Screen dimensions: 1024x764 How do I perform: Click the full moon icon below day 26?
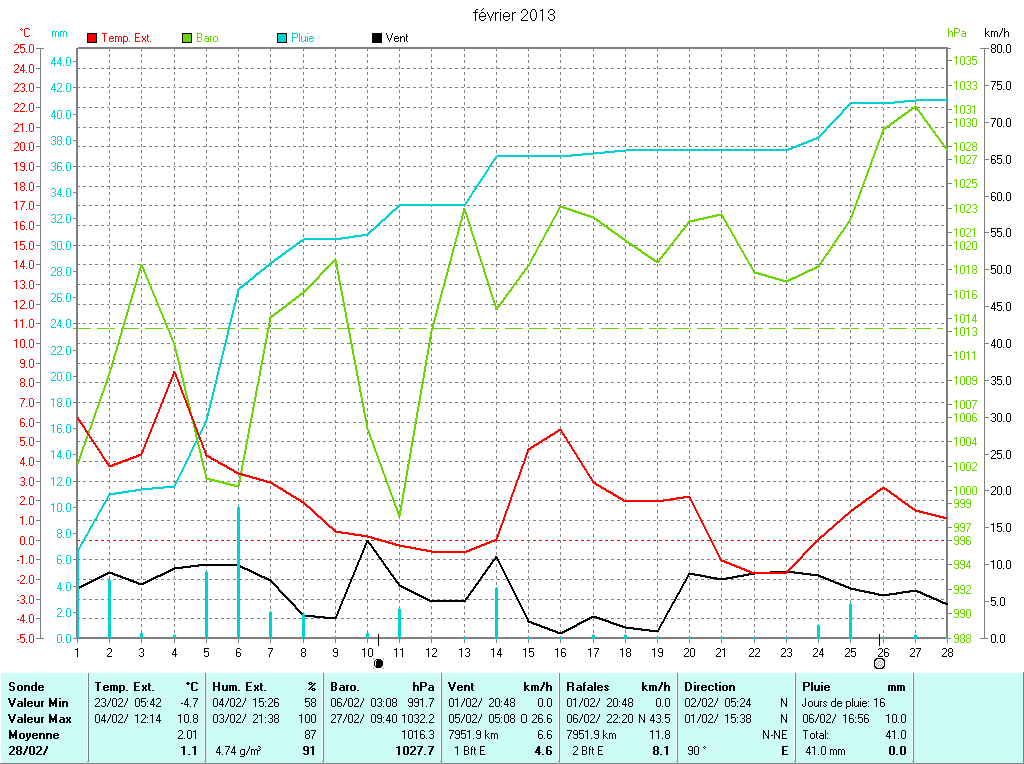point(879,663)
